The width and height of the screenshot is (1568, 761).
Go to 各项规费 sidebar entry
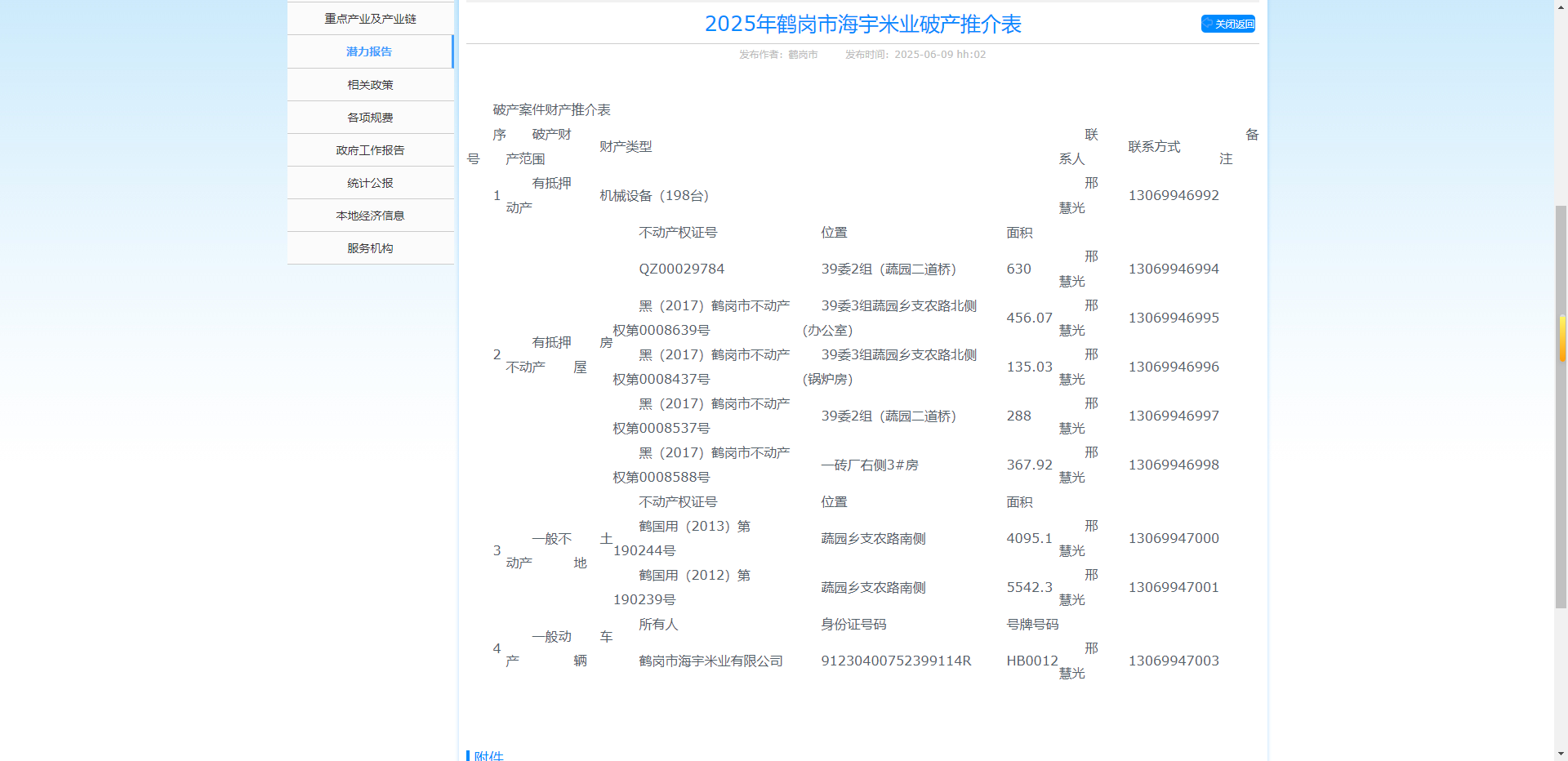[x=370, y=118]
